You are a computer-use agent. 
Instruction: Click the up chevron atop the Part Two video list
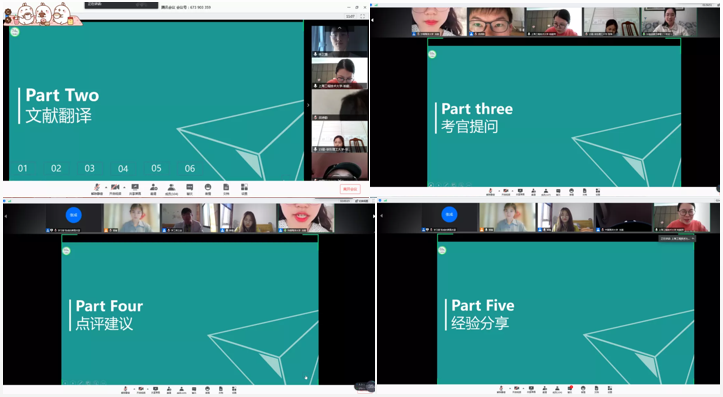tap(340, 28)
